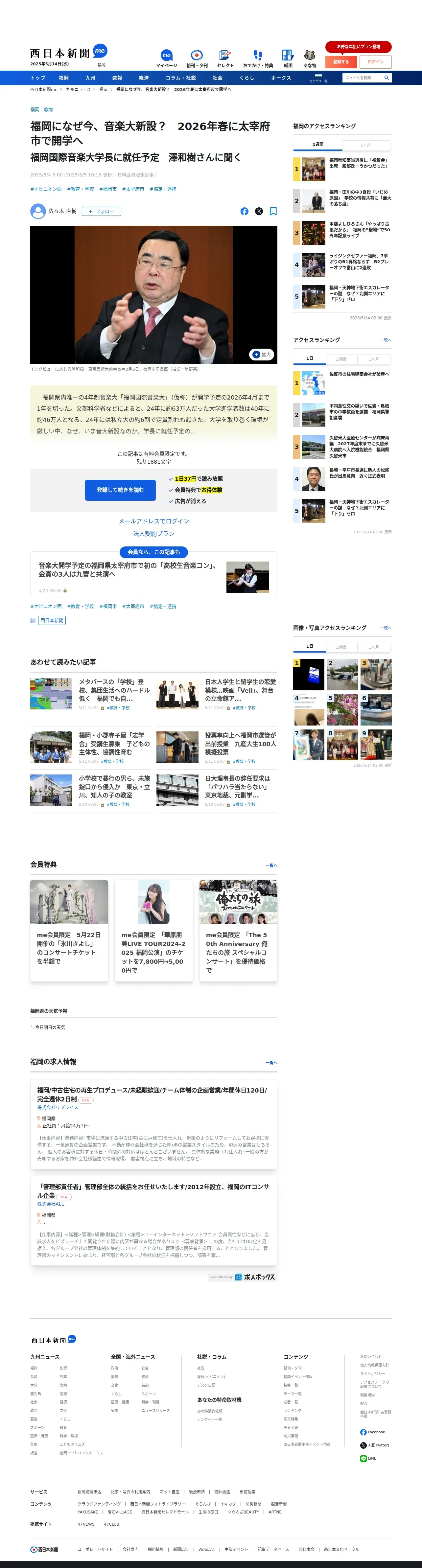
Task: Open 氷川きよし concert member benefit card
Action: pyautogui.click(x=69, y=930)
